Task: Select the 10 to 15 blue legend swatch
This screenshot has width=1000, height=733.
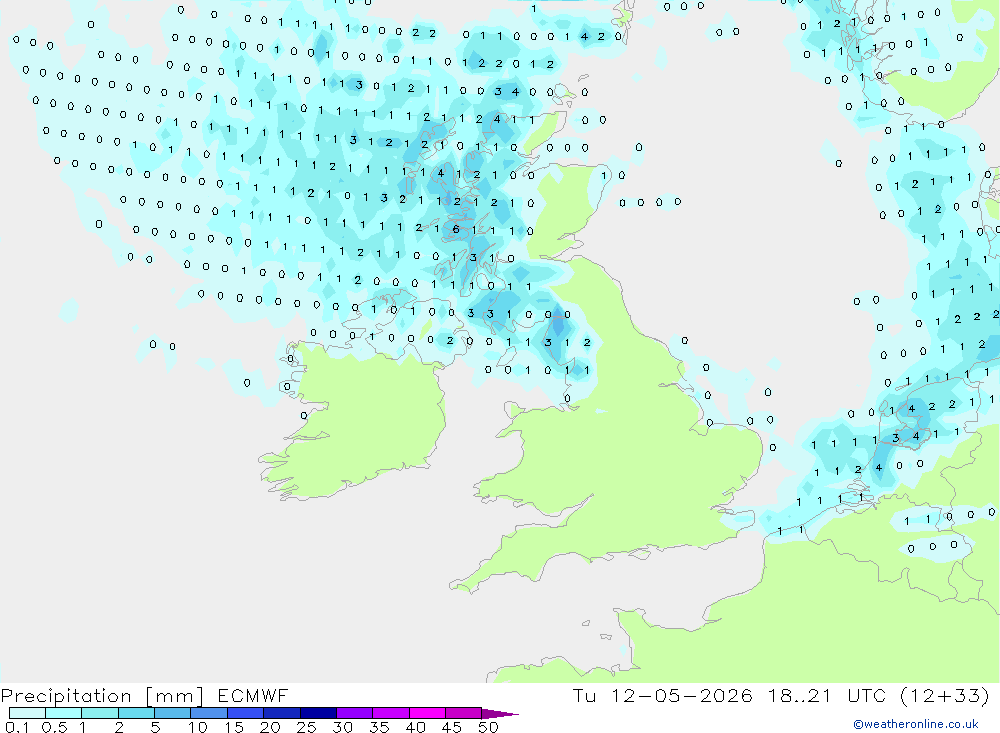Action: pos(209,713)
